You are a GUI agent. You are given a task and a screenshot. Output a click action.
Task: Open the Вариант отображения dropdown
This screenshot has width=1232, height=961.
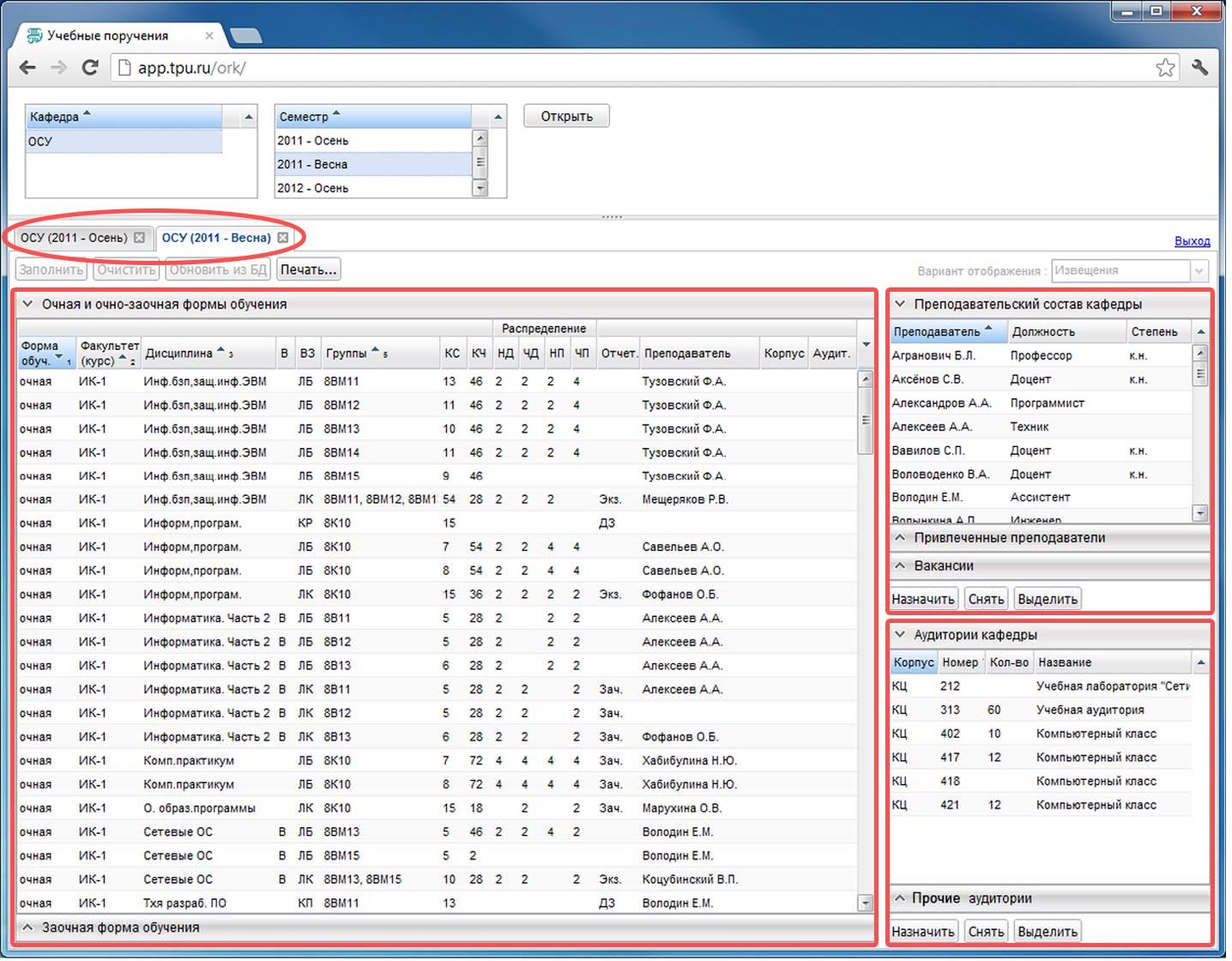1199,271
